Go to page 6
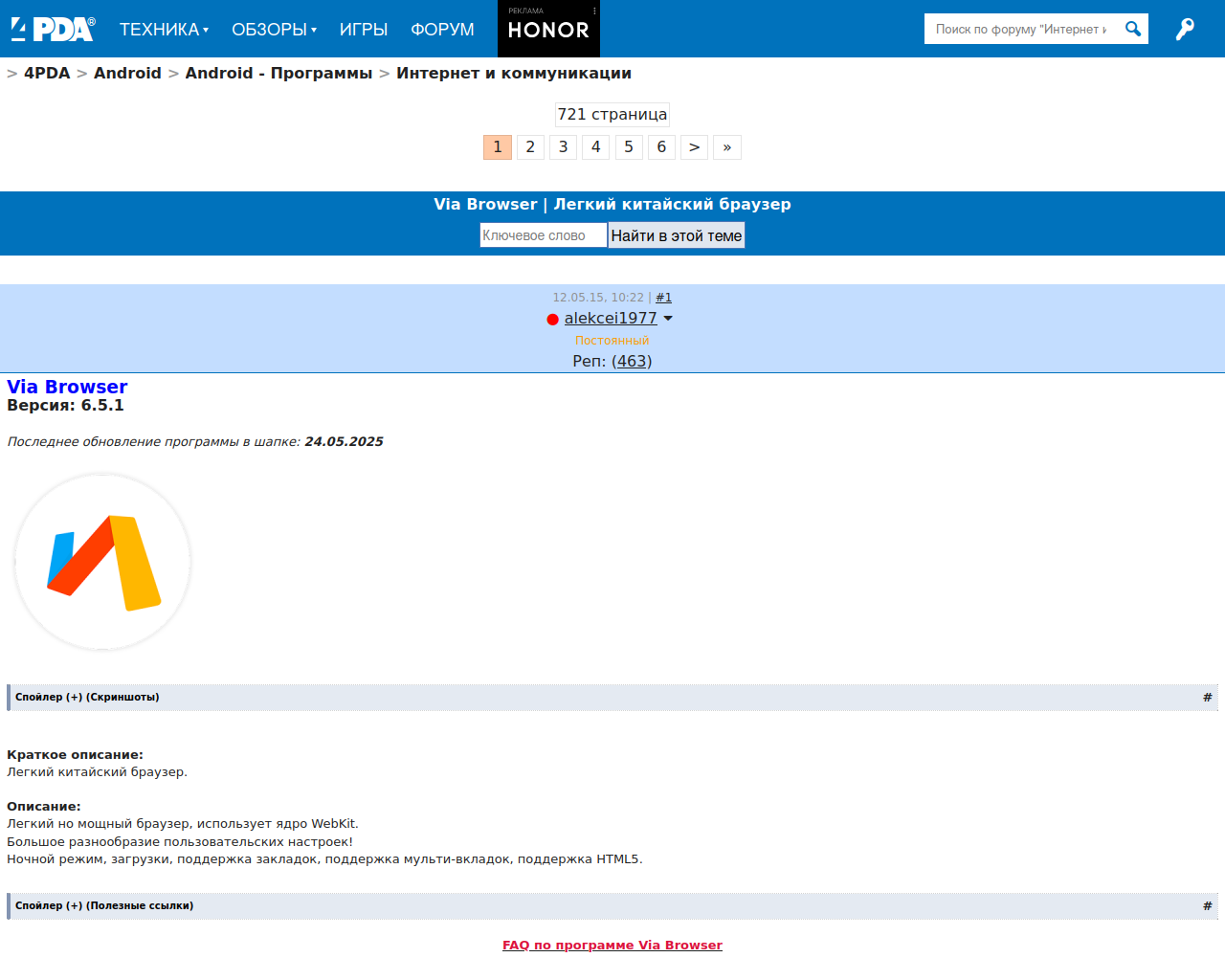Screen dimensions: 1225x980 point(661,146)
